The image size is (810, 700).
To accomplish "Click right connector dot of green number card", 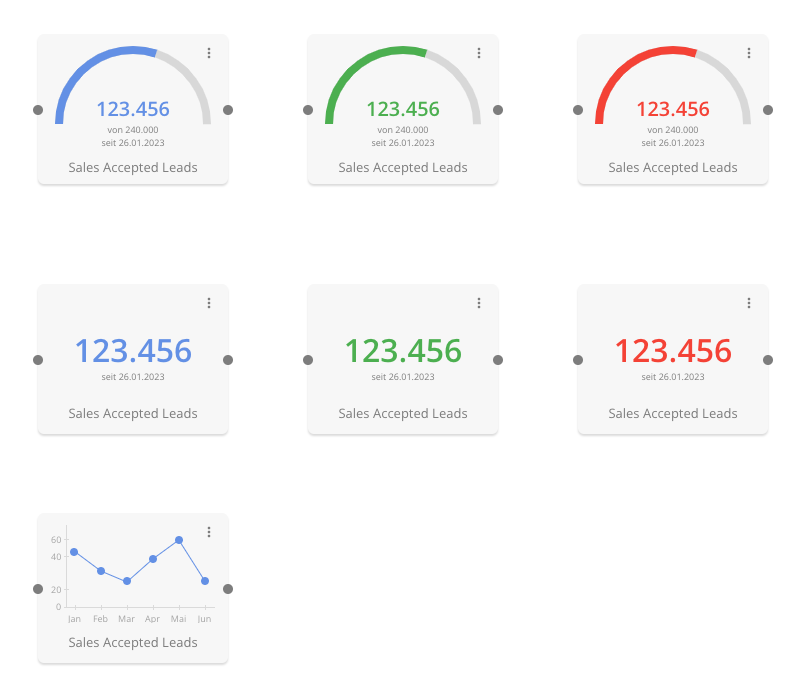I will (498, 360).
